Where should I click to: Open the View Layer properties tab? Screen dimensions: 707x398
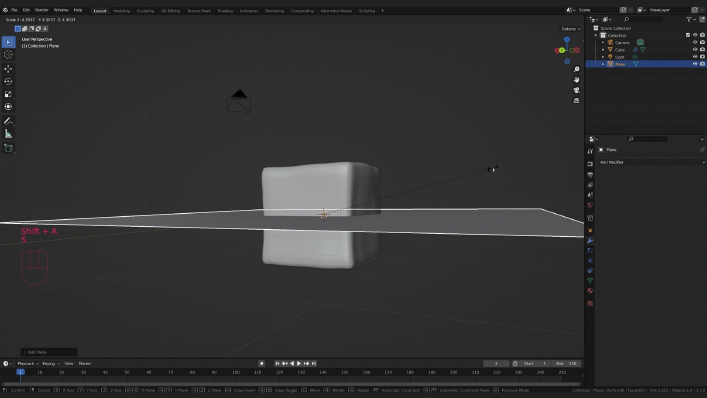point(590,185)
